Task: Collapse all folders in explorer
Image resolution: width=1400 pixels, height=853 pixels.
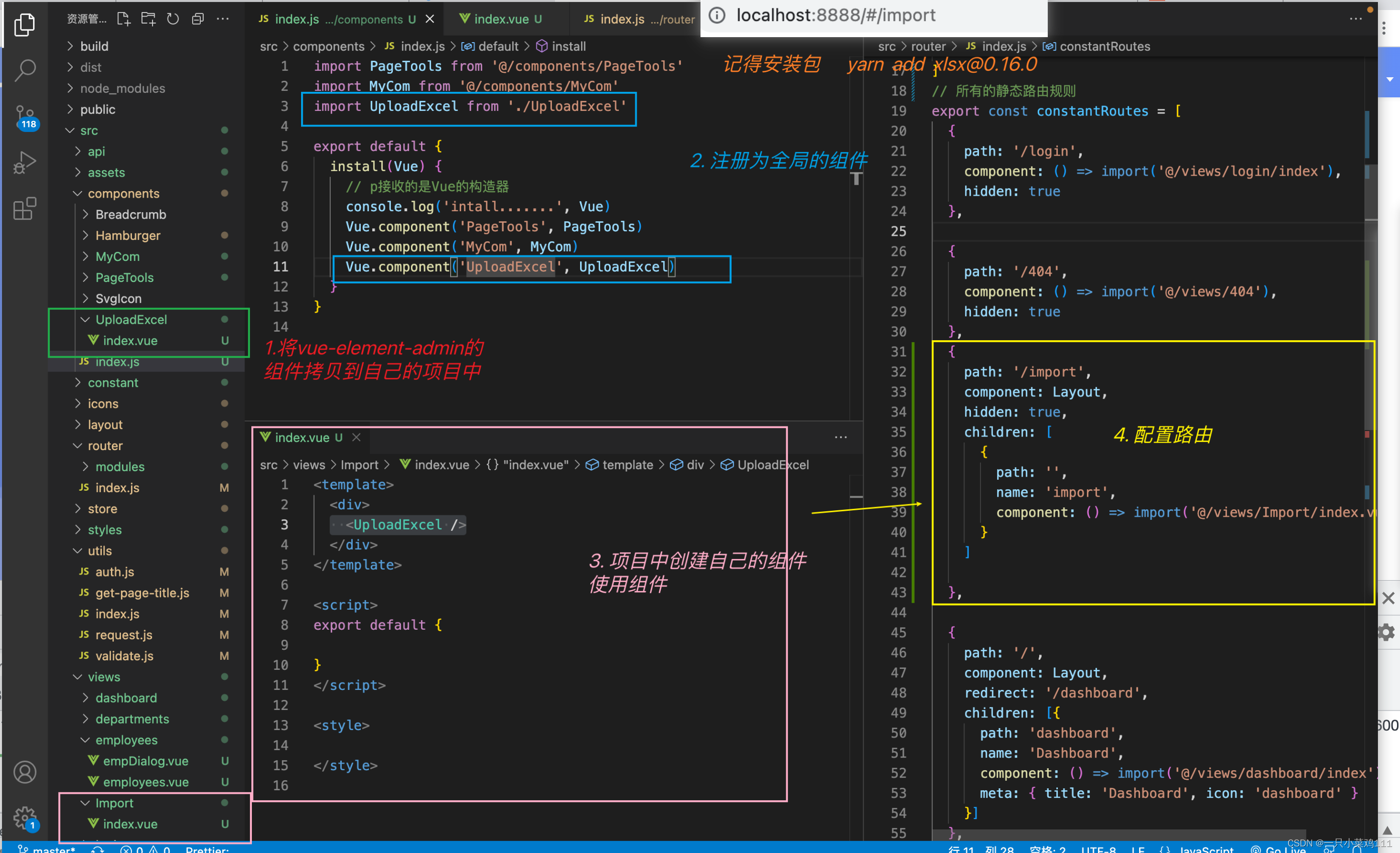Action: click(198, 19)
